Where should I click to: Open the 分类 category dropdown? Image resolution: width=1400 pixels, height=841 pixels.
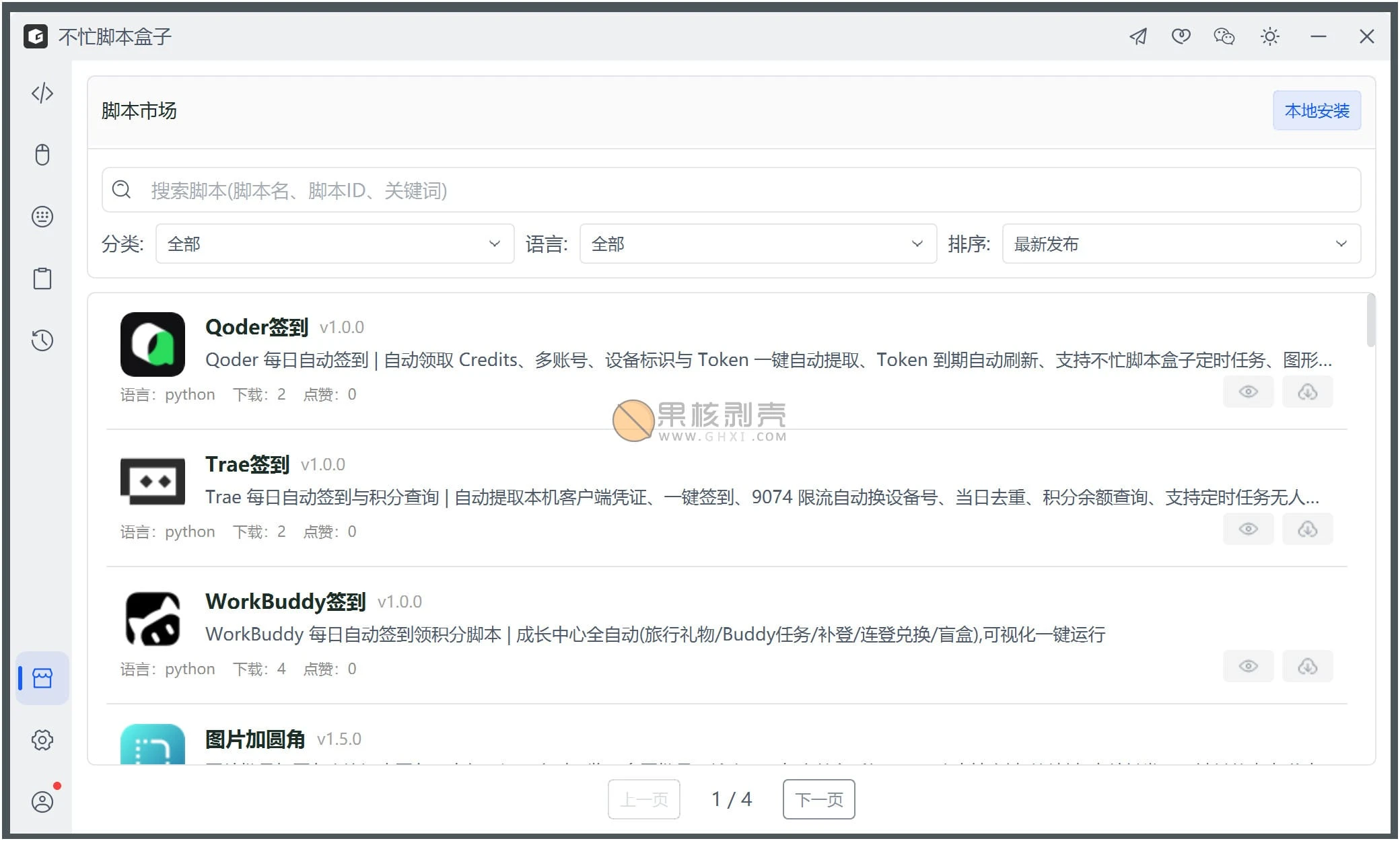[x=335, y=244]
